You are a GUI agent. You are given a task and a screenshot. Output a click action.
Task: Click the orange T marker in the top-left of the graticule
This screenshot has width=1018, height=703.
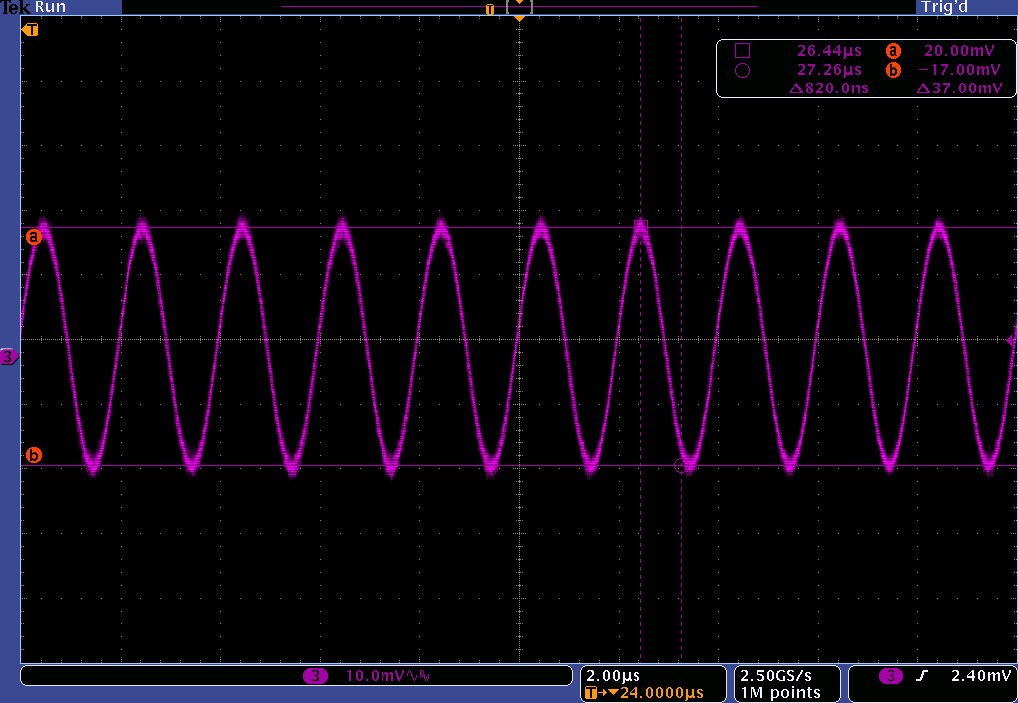tap(32, 30)
